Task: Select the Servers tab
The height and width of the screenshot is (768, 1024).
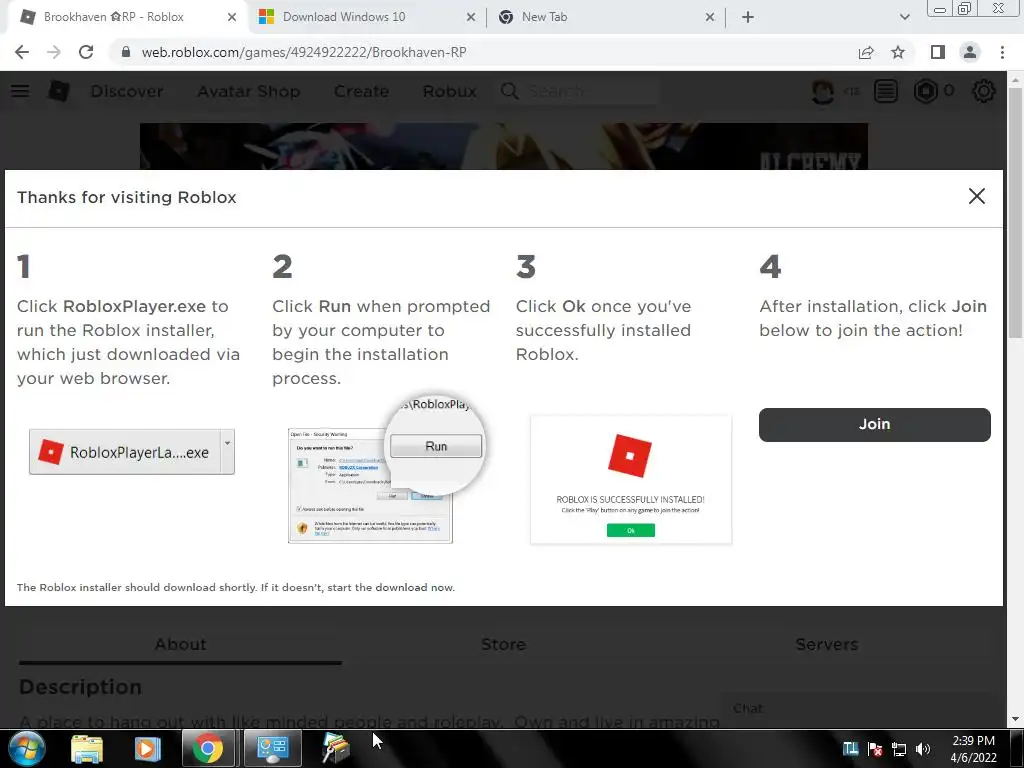Action: (826, 645)
